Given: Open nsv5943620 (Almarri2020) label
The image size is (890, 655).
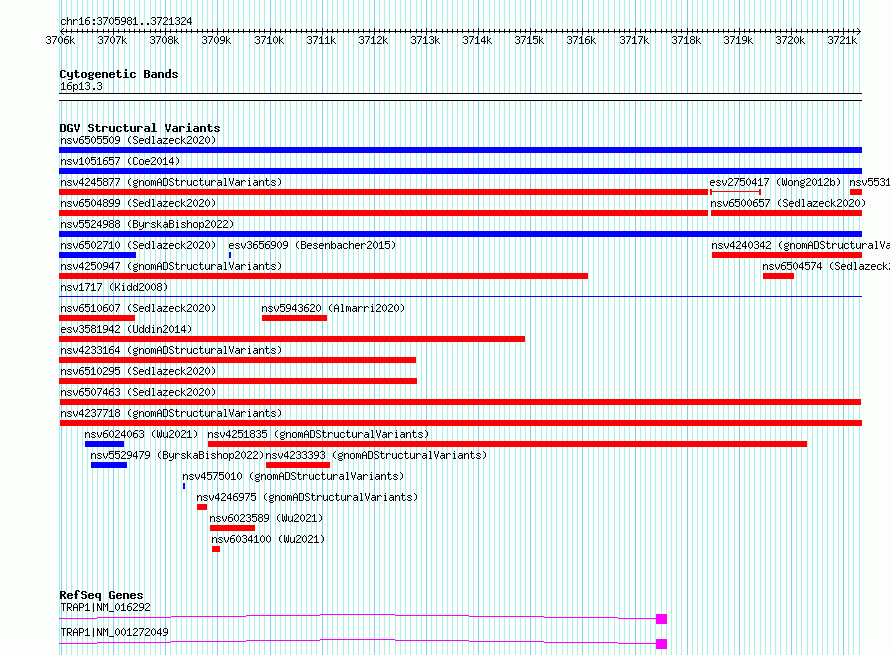Looking at the screenshot, I should pyautogui.click(x=333, y=308).
